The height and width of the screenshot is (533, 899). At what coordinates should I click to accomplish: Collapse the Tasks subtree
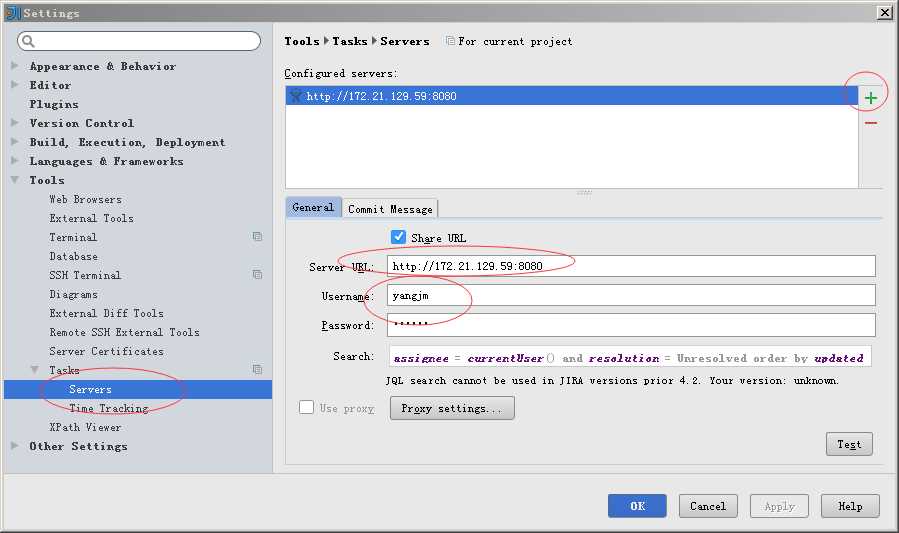click(35, 370)
